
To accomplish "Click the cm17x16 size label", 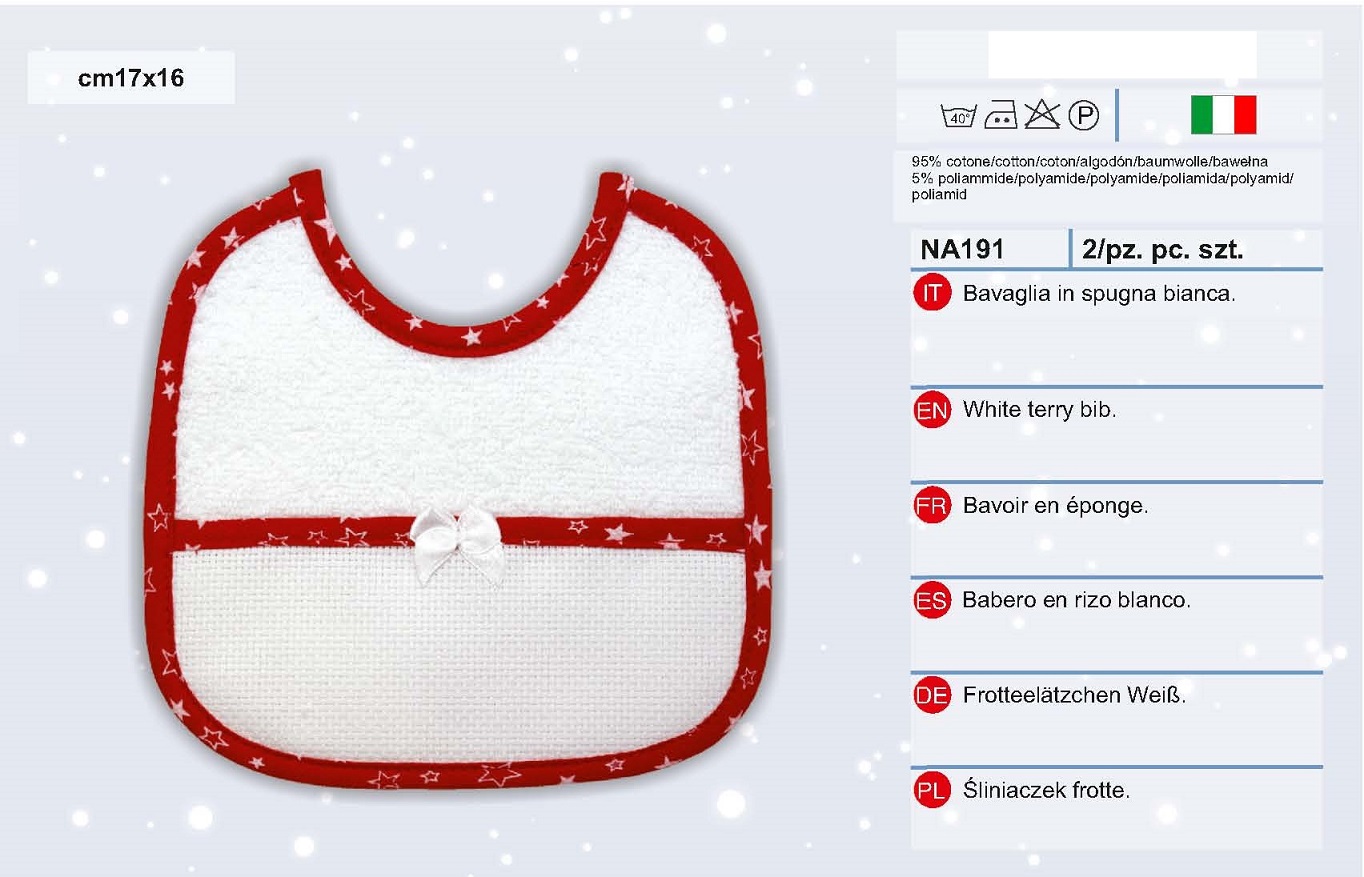I will (x=131, y=78).
